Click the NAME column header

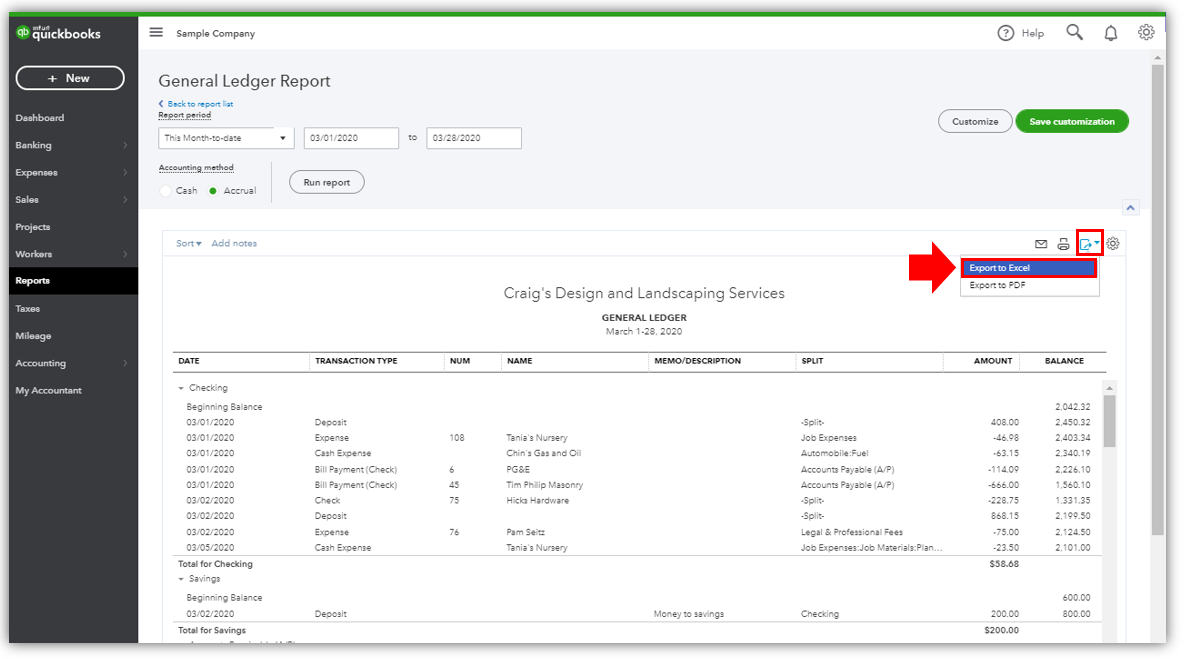pos(520,361)
